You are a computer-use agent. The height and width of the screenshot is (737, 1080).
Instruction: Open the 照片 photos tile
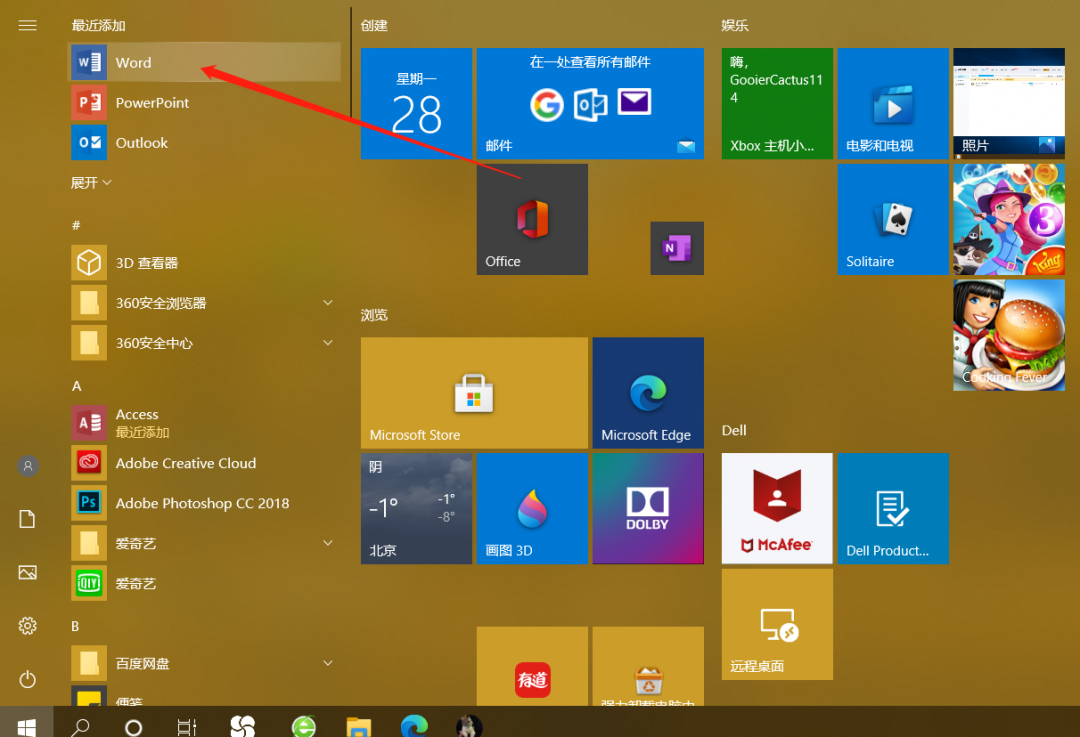(x=1009, y=103)
